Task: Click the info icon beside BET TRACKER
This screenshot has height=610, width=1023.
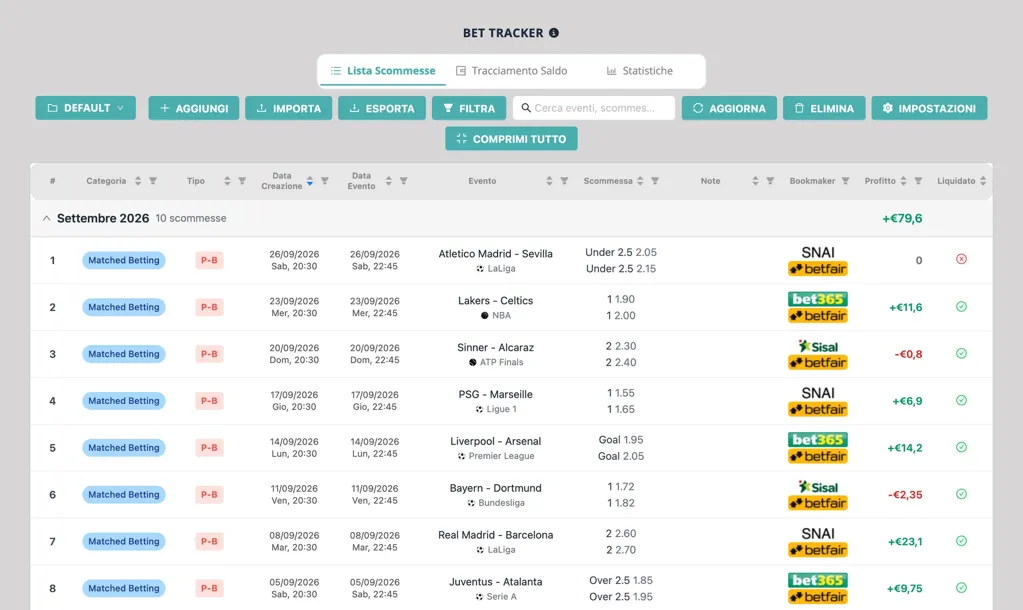Action: point(554,33)
